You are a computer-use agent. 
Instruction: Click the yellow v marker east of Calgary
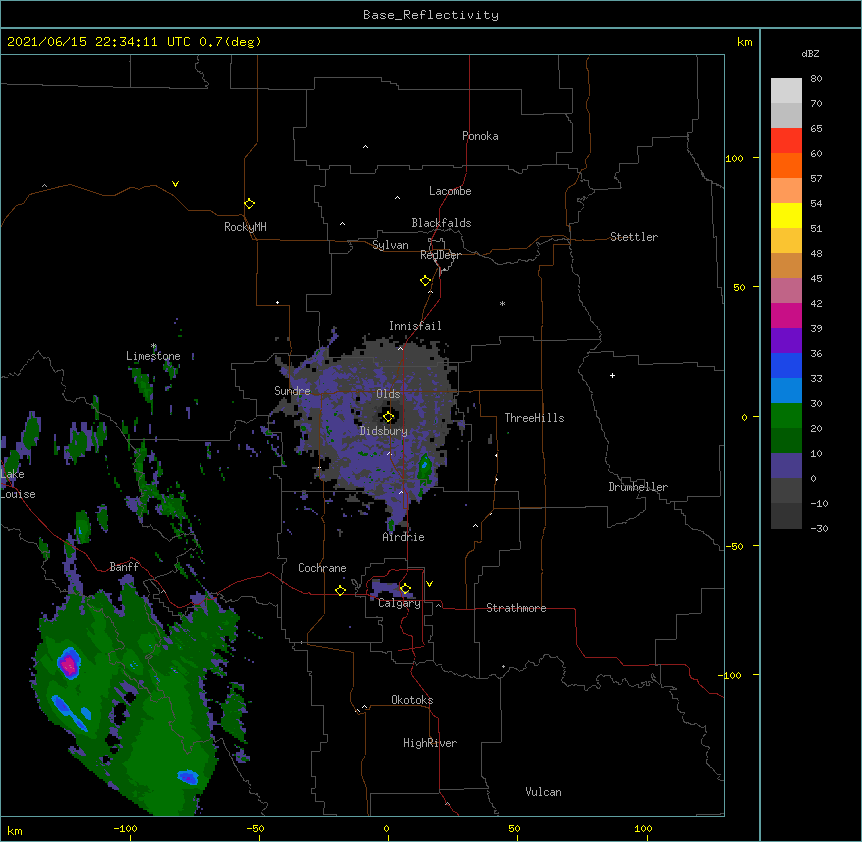pos(429,584)
